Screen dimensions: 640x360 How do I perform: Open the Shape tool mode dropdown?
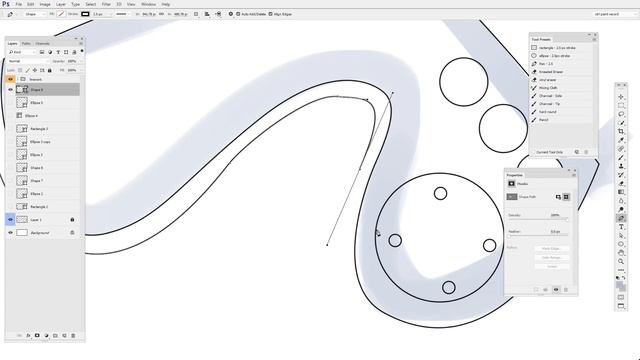pos(35,14)
